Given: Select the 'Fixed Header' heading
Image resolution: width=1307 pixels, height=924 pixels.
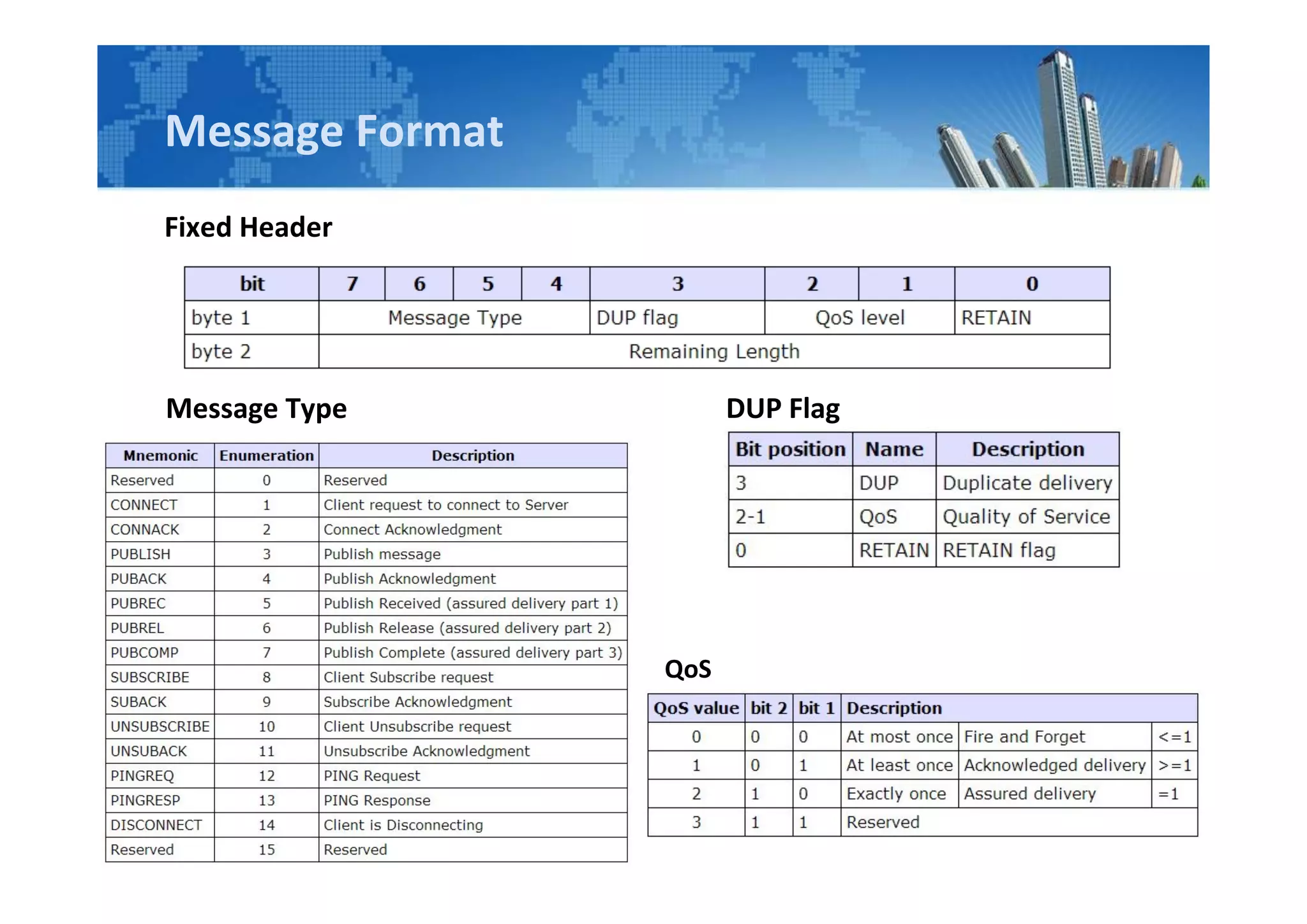Looking at the screenshot, I should pyautogui.click(x=248, y=227).
